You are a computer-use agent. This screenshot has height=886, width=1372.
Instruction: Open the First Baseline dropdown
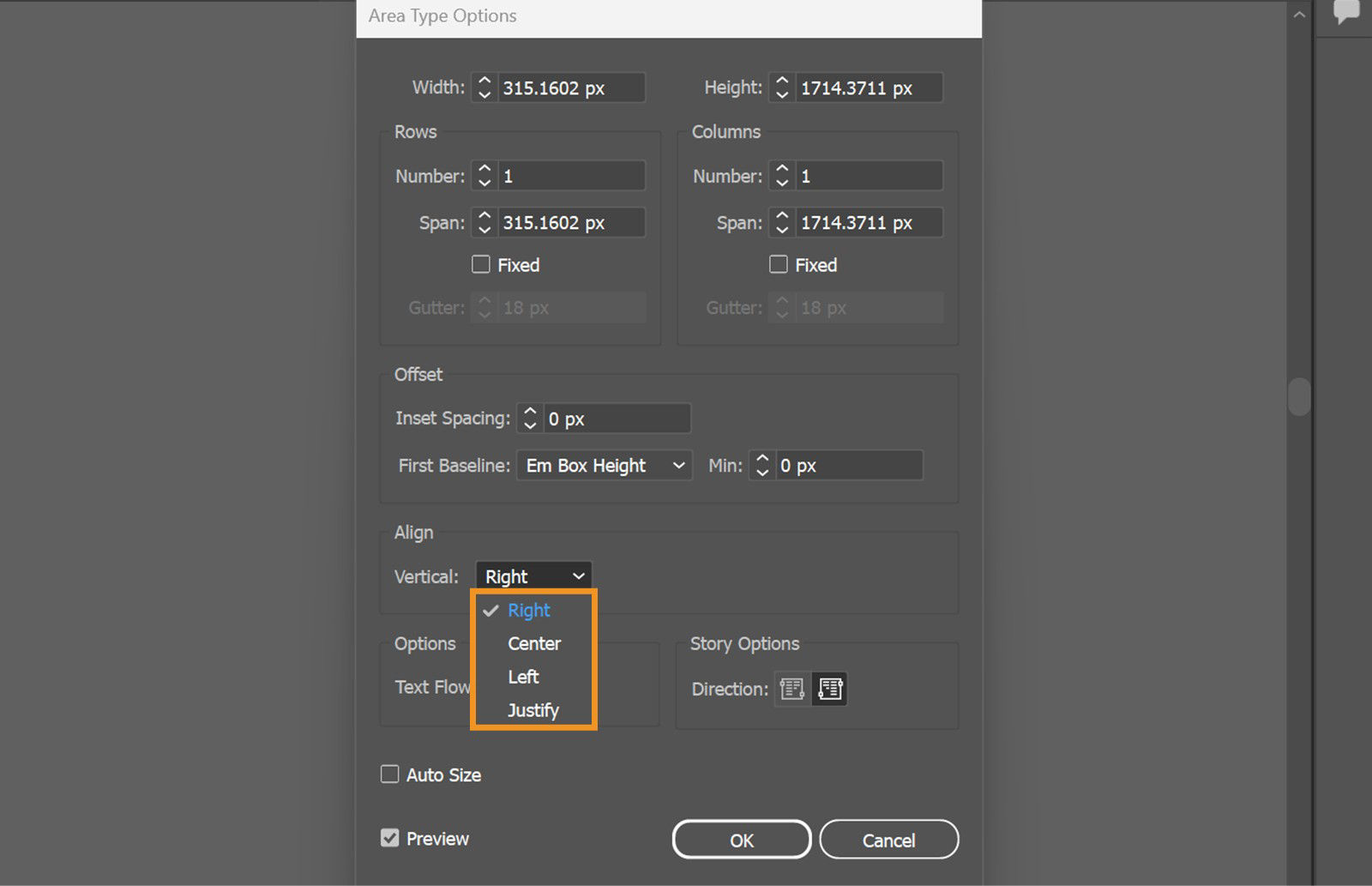point(604,465)
